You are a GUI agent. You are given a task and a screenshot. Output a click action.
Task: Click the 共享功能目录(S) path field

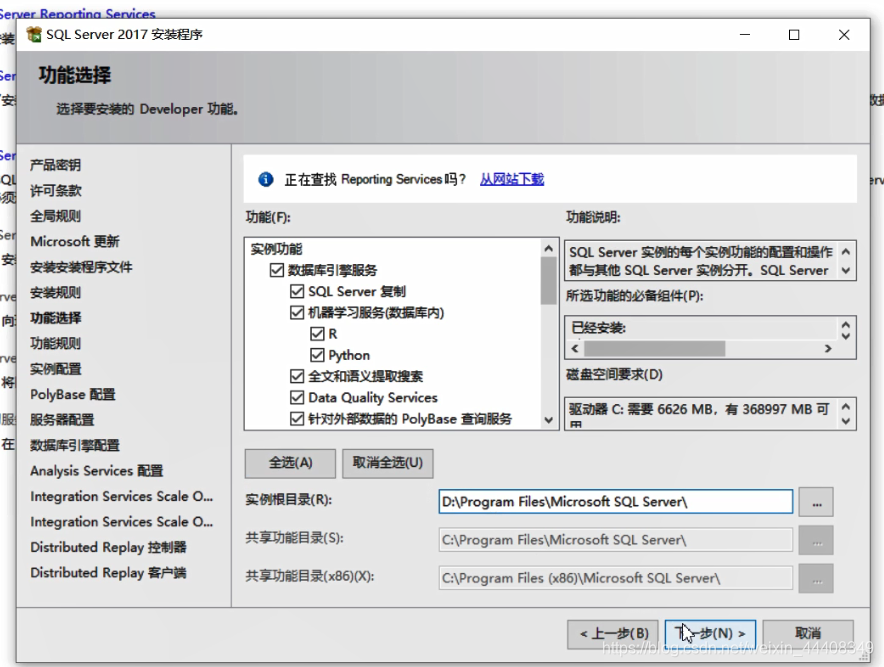[x=616, y=540]
